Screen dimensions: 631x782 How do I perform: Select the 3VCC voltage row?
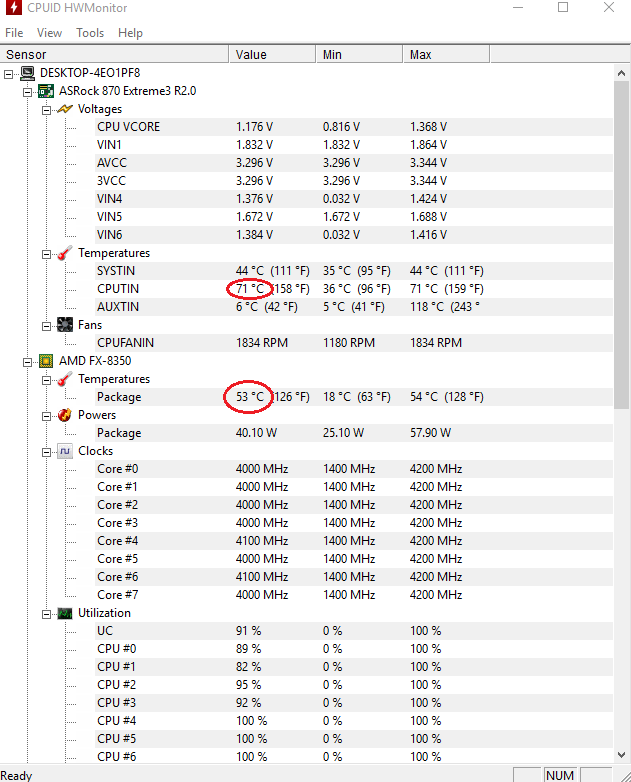click(x=354, y=181)
